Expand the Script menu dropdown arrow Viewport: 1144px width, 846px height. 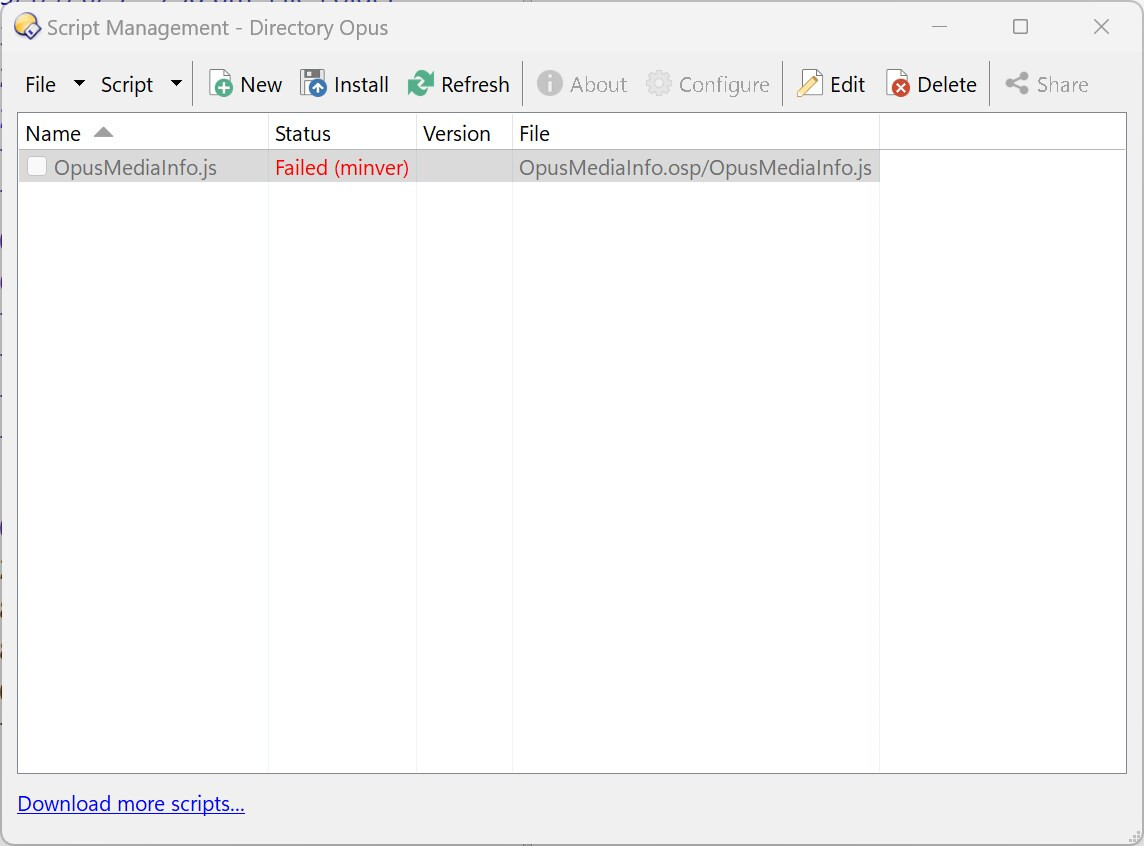tap(176, 84)
